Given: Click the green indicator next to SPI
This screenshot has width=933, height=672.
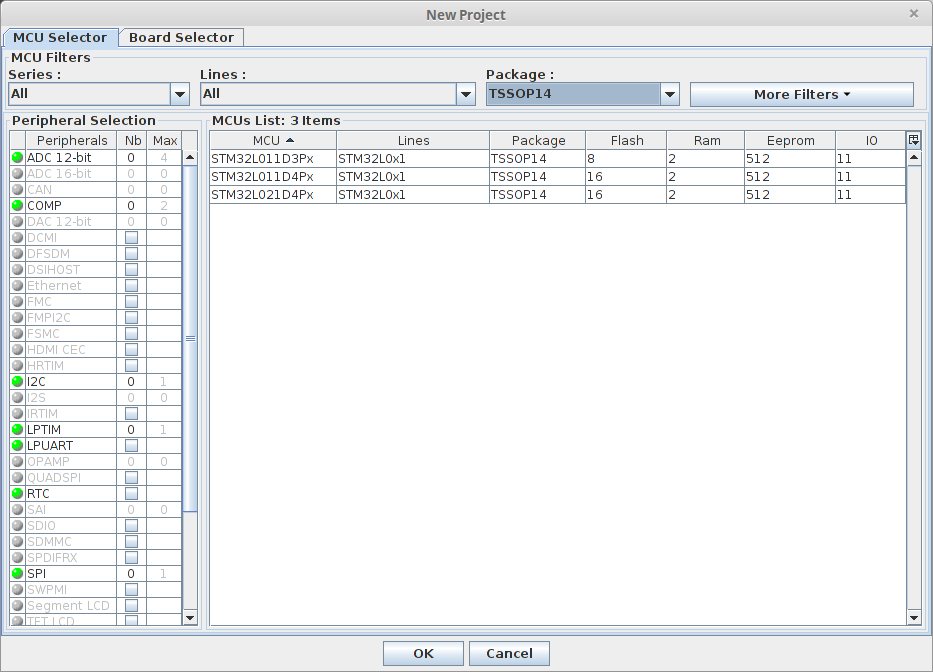Looking at the screenshot, I should pos(17,574).
